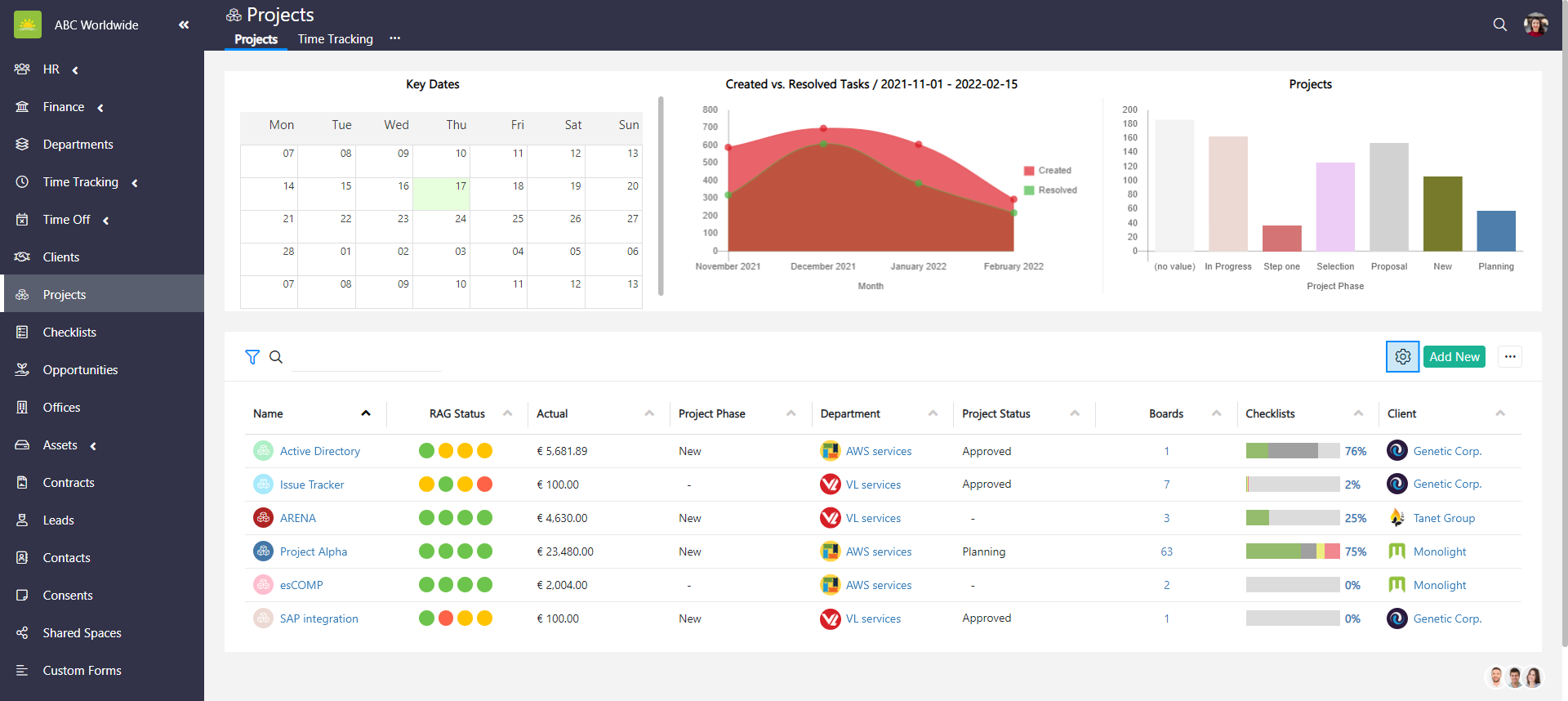Open Checklists from the sidebar

pos(69,333)
